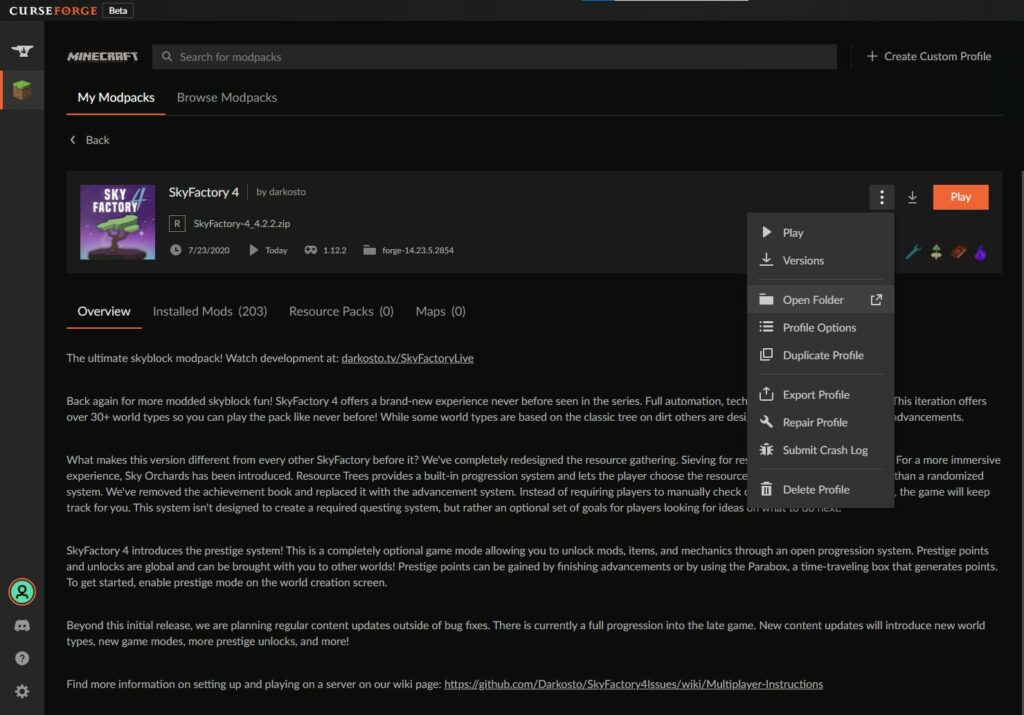Open the Resource Packs (0) tab
Screen dimensions: 1024x715
341,311
